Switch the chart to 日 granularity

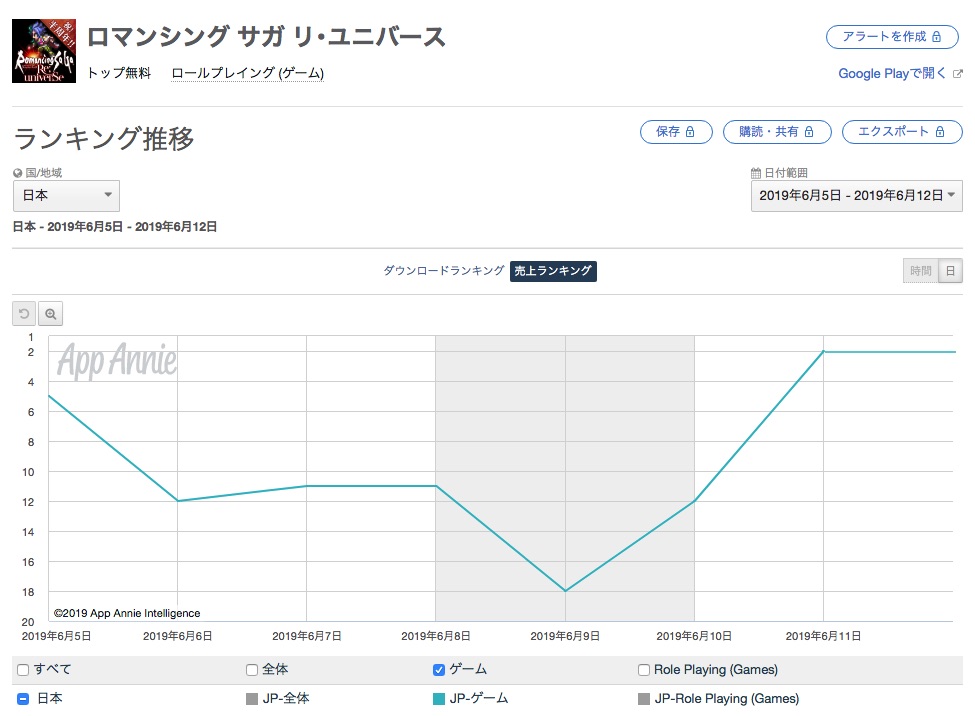tap(950, 271)
